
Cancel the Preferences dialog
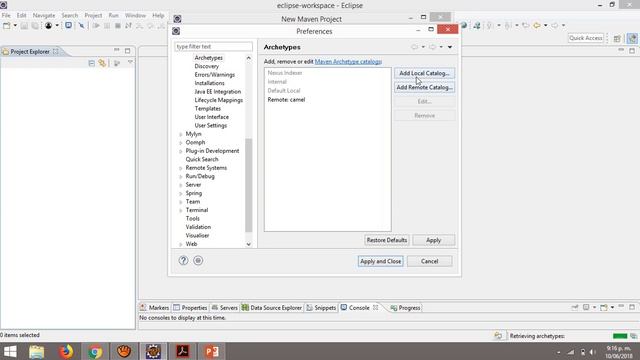429,261
